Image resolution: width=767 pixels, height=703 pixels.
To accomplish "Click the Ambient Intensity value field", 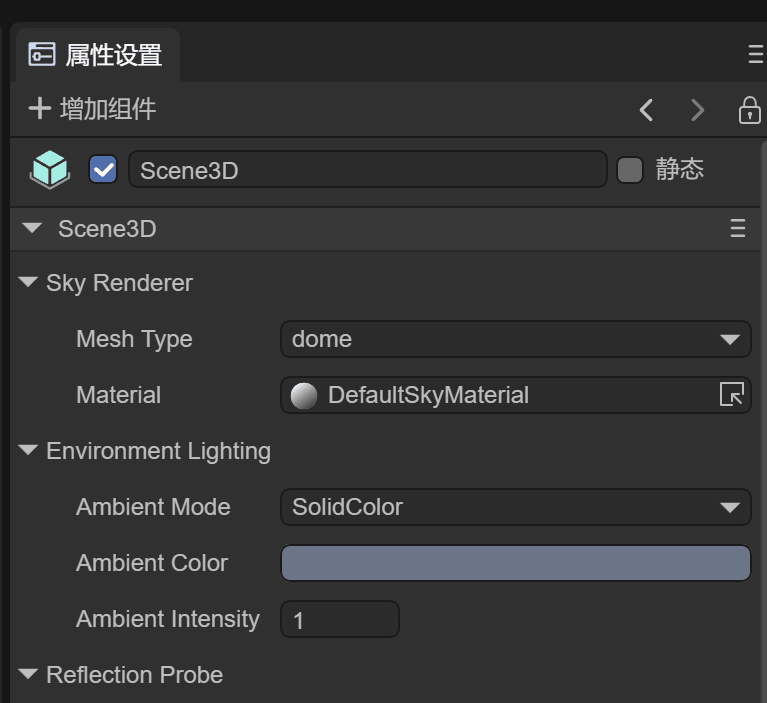I will coord(339,620).
